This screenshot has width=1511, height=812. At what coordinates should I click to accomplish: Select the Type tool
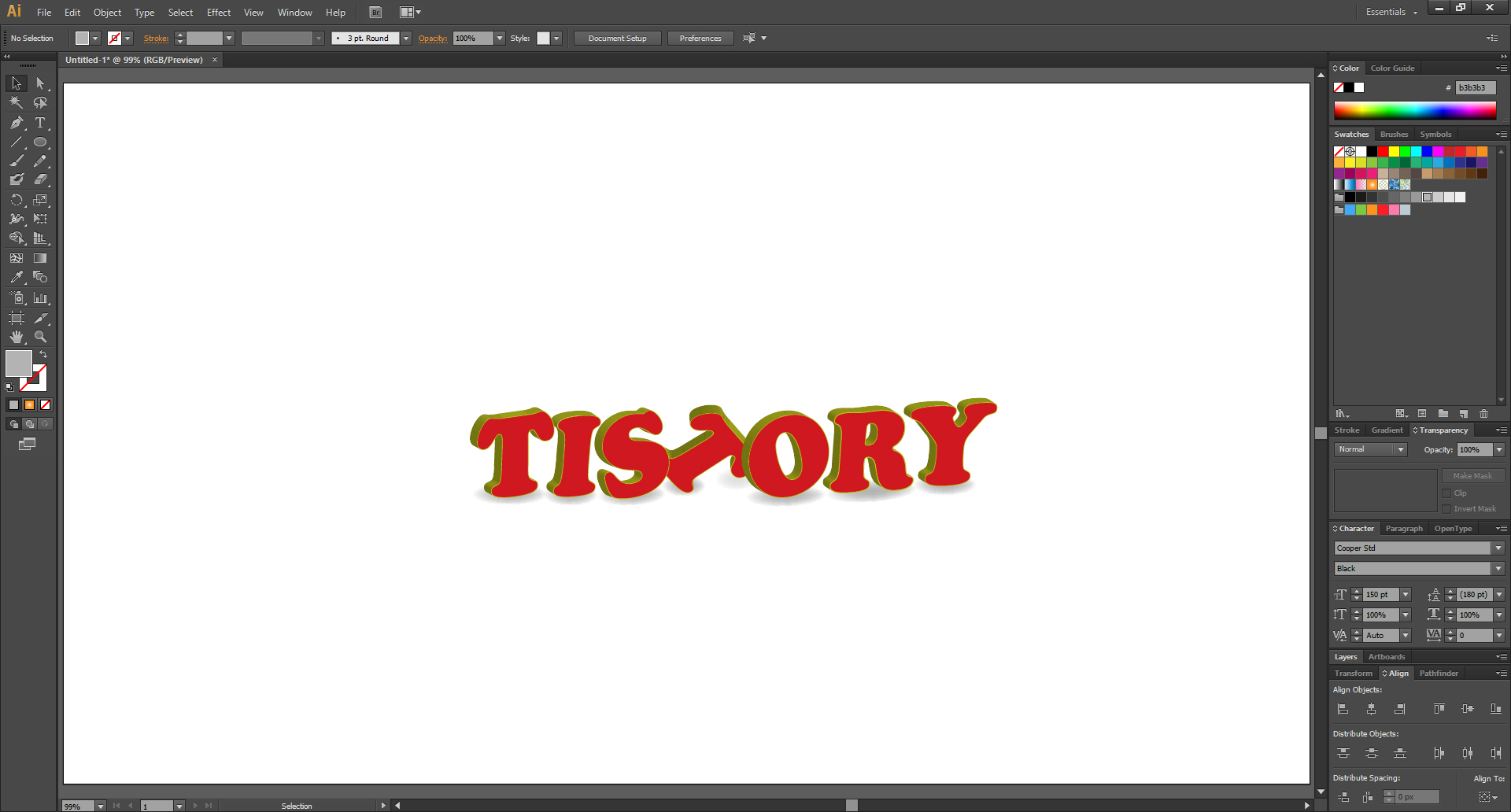tap(40, 123)
